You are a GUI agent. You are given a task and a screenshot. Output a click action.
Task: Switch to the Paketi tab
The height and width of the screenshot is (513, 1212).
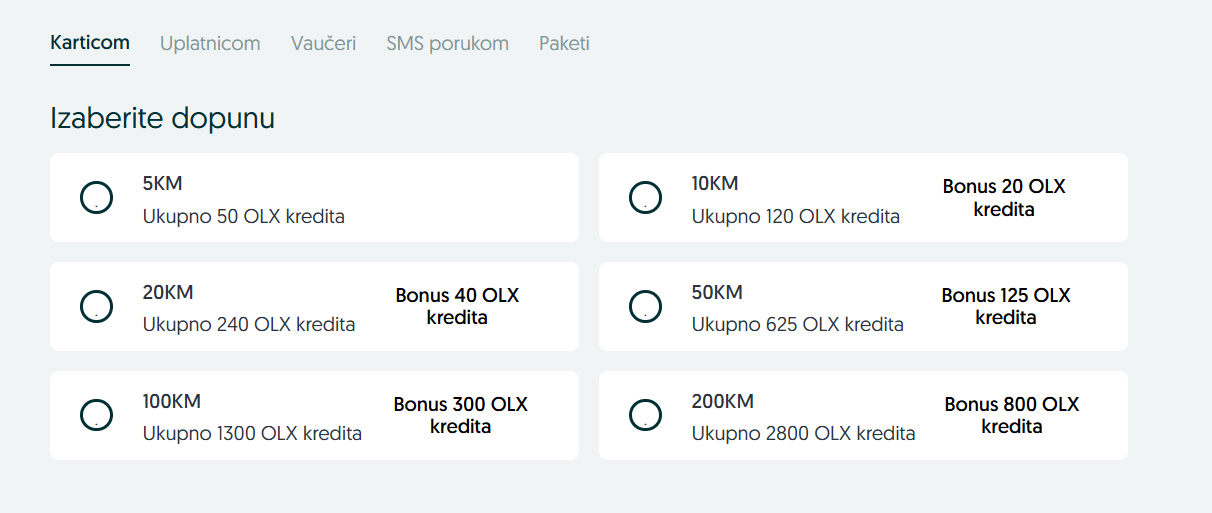pyautogui.click(x=564, y=43)
